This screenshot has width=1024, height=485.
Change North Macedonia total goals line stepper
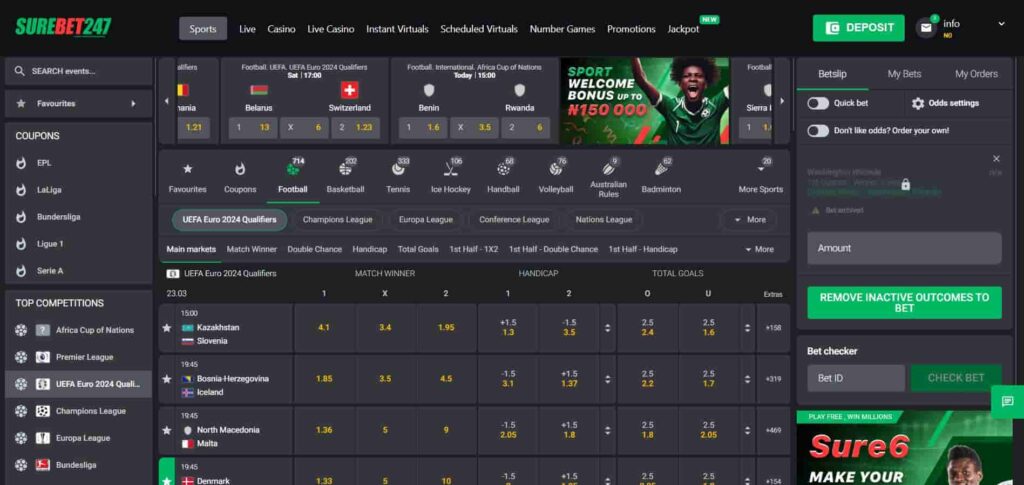pos(747,431)
